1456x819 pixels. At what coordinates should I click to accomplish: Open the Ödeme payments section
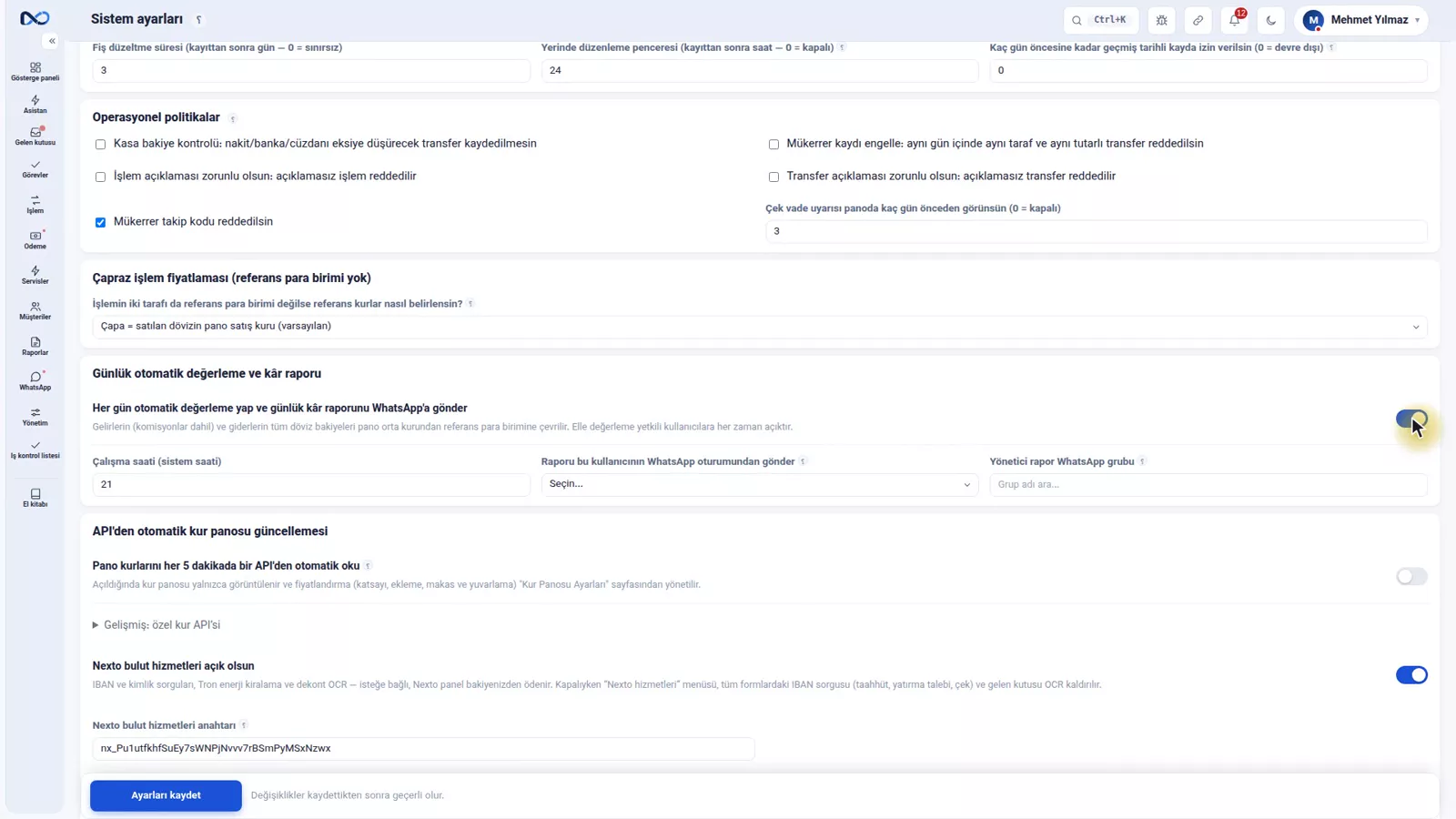pos(35,240)
